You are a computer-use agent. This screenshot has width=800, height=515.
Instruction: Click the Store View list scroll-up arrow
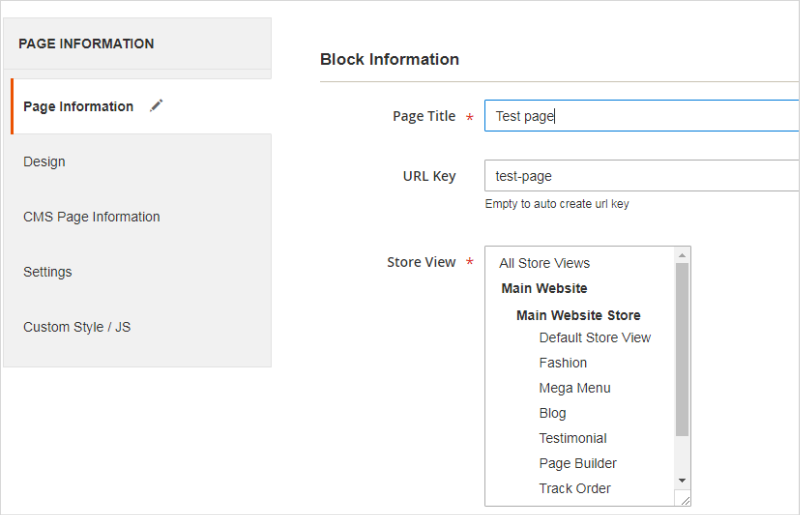click(682, 255)
